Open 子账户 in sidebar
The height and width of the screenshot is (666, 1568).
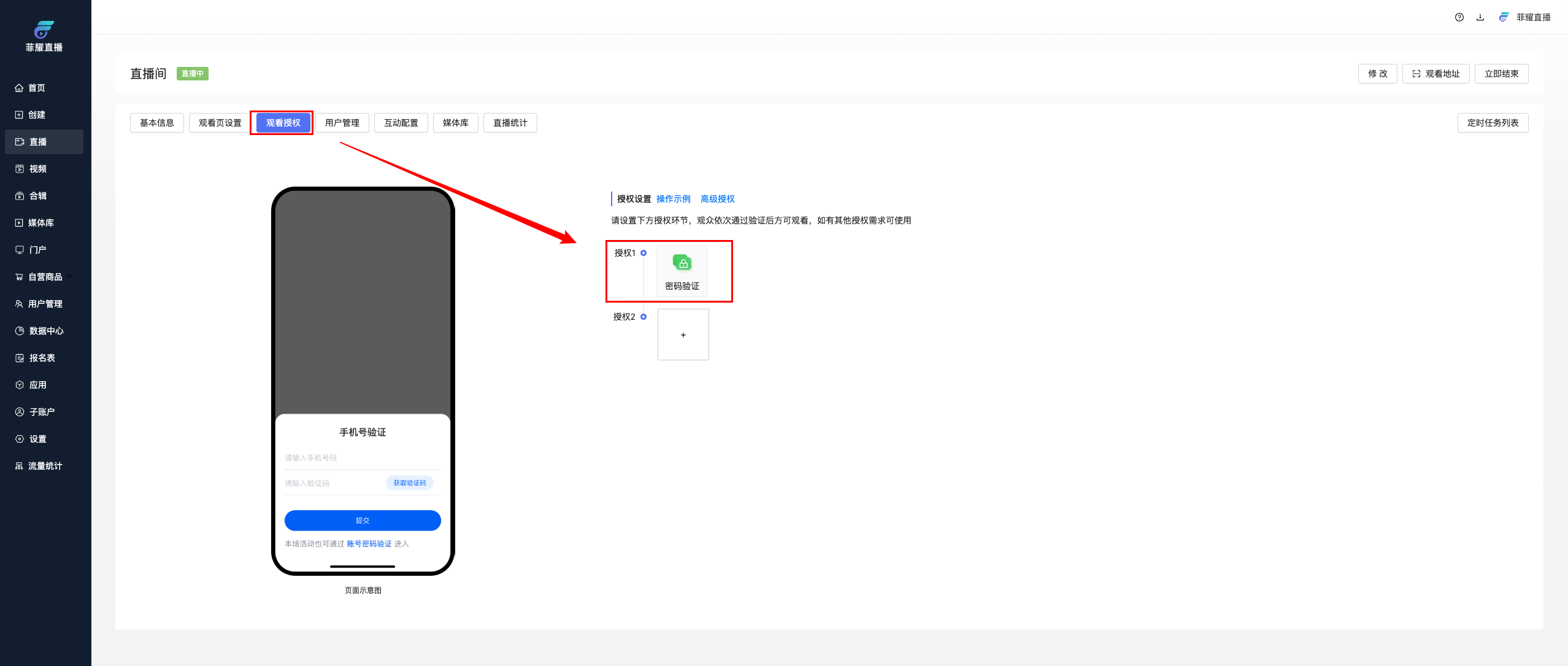(41, 412)
